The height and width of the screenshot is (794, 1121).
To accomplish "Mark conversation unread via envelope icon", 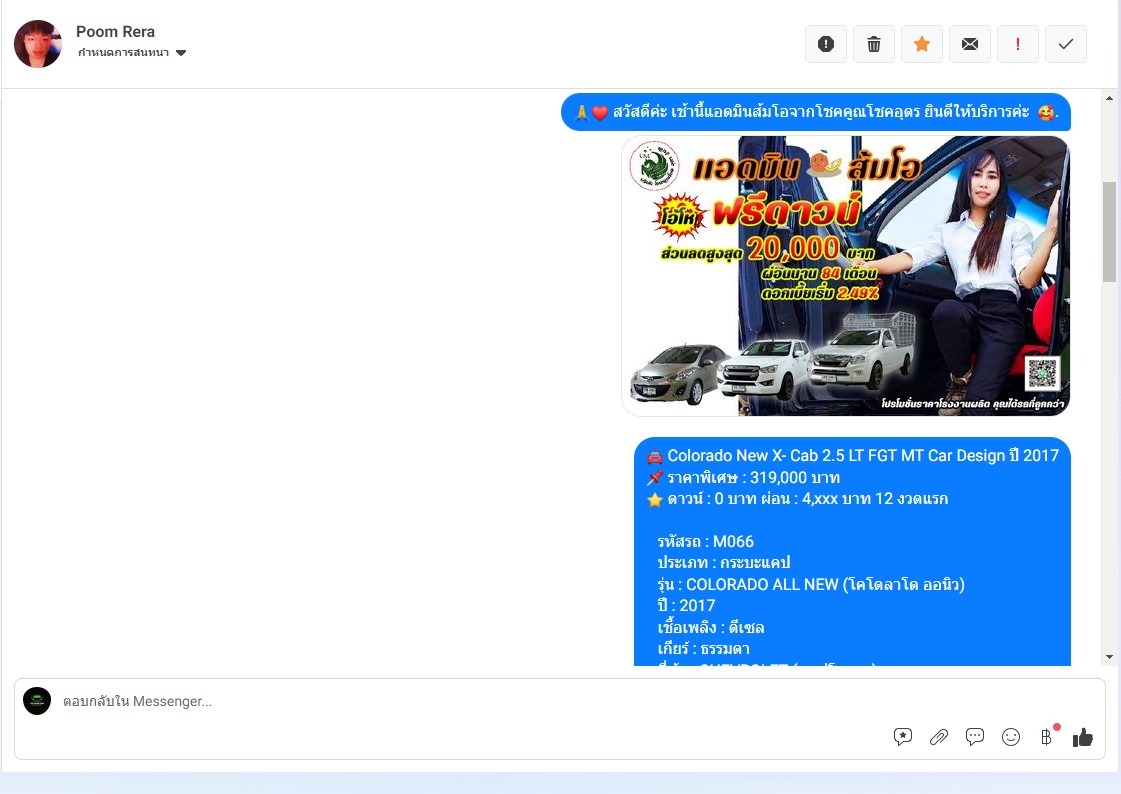I will pyautogui.click(x=969, y=44).
